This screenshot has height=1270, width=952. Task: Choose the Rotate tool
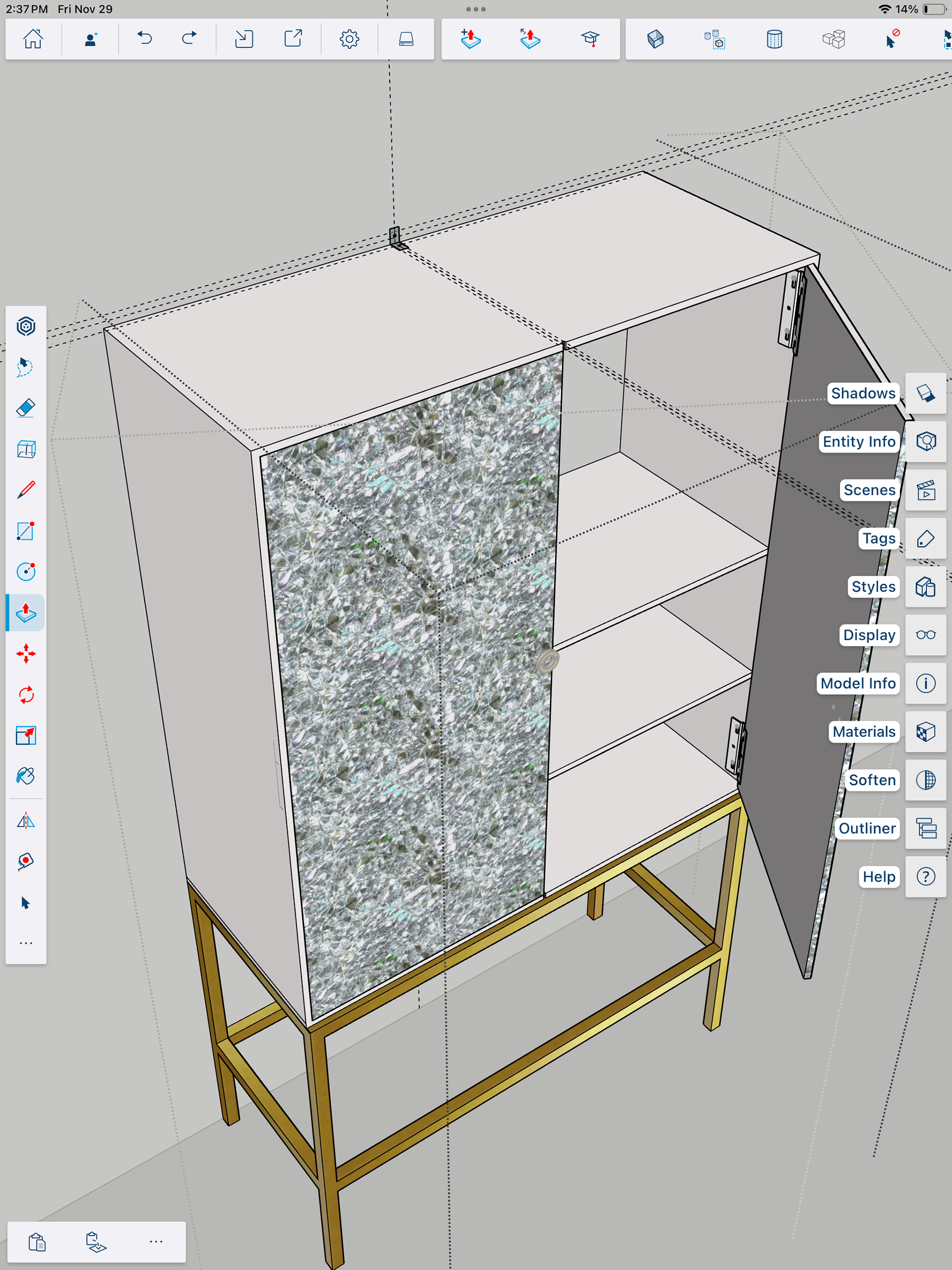26,695
